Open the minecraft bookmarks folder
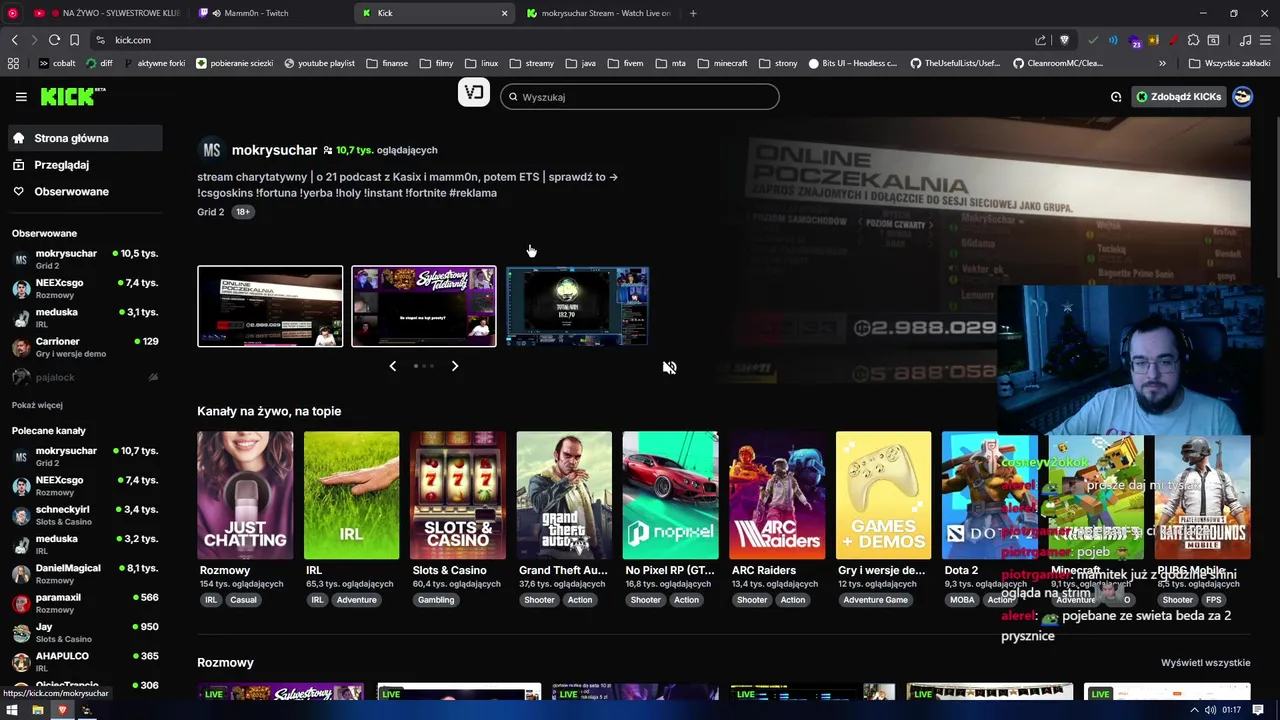 point(722,63)
